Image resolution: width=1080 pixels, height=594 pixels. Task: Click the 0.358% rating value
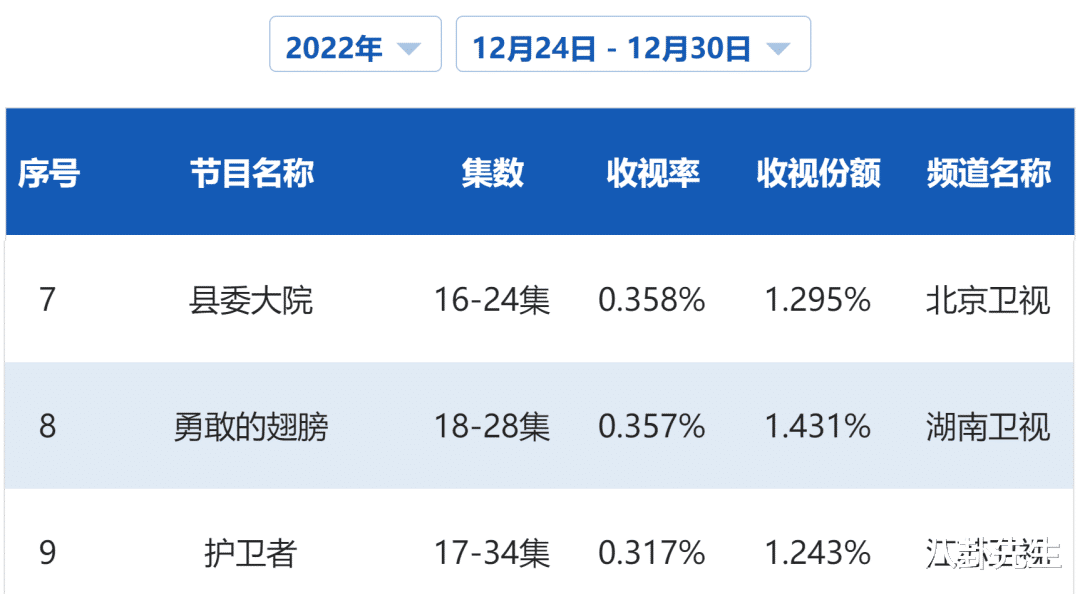click(x=652, y=300)
